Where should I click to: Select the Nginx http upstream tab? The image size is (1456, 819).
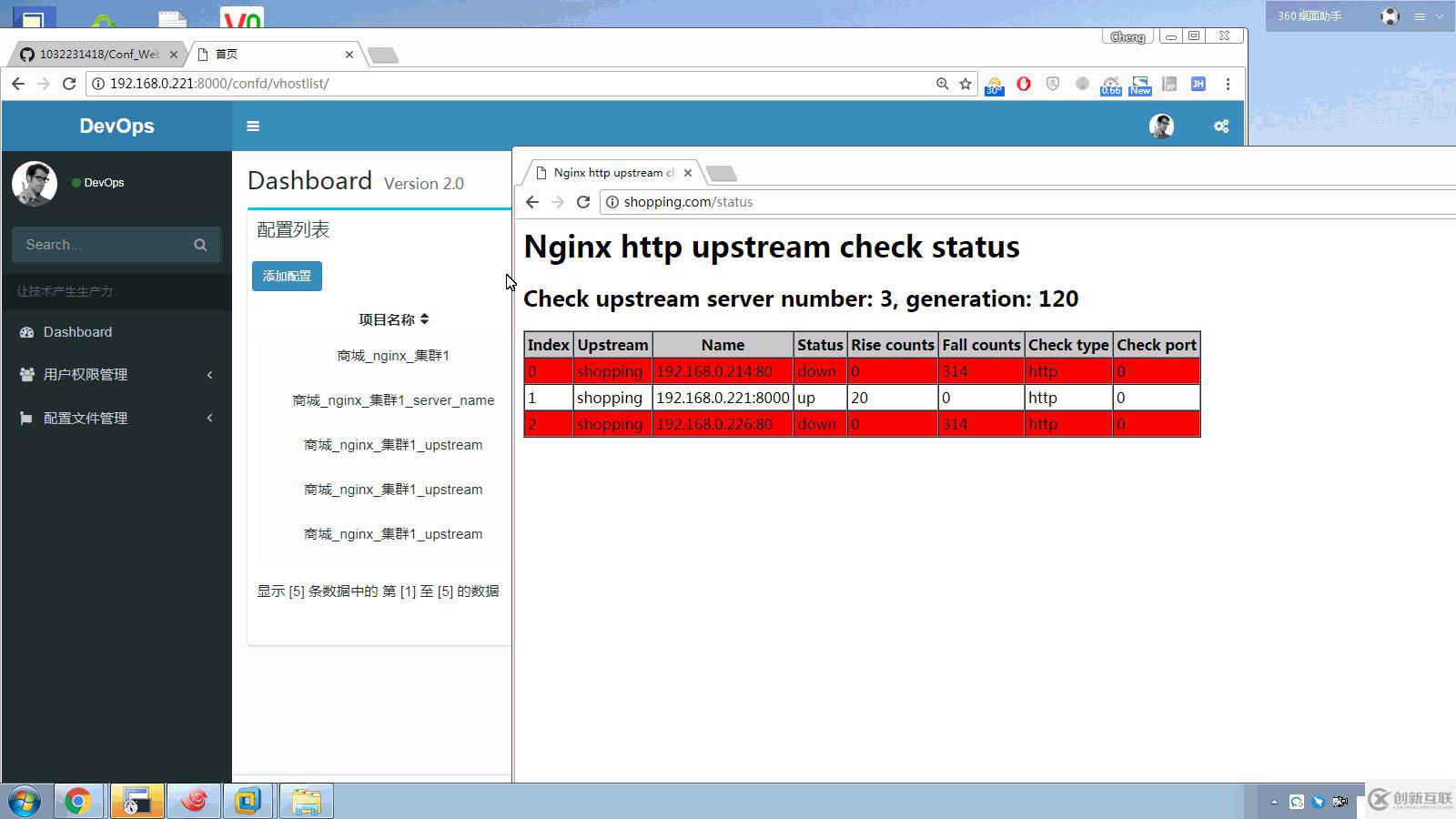pos(613,173)
